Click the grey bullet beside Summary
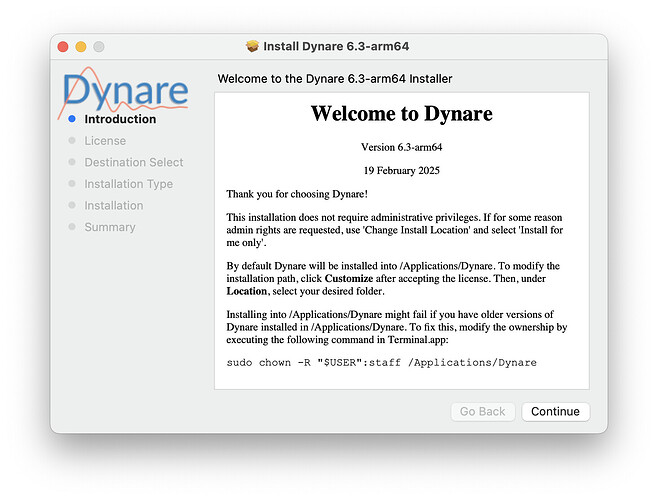This screenshot has height=500, width=658. [72, 227]
